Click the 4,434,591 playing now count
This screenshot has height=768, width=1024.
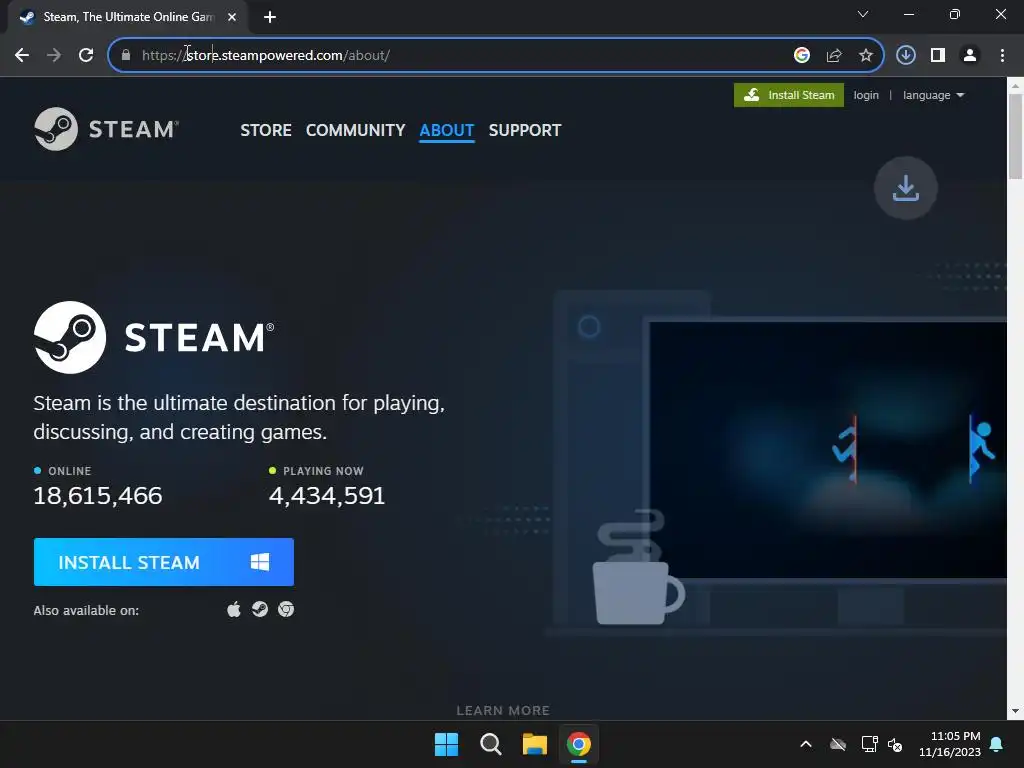[x=327, y=496]
